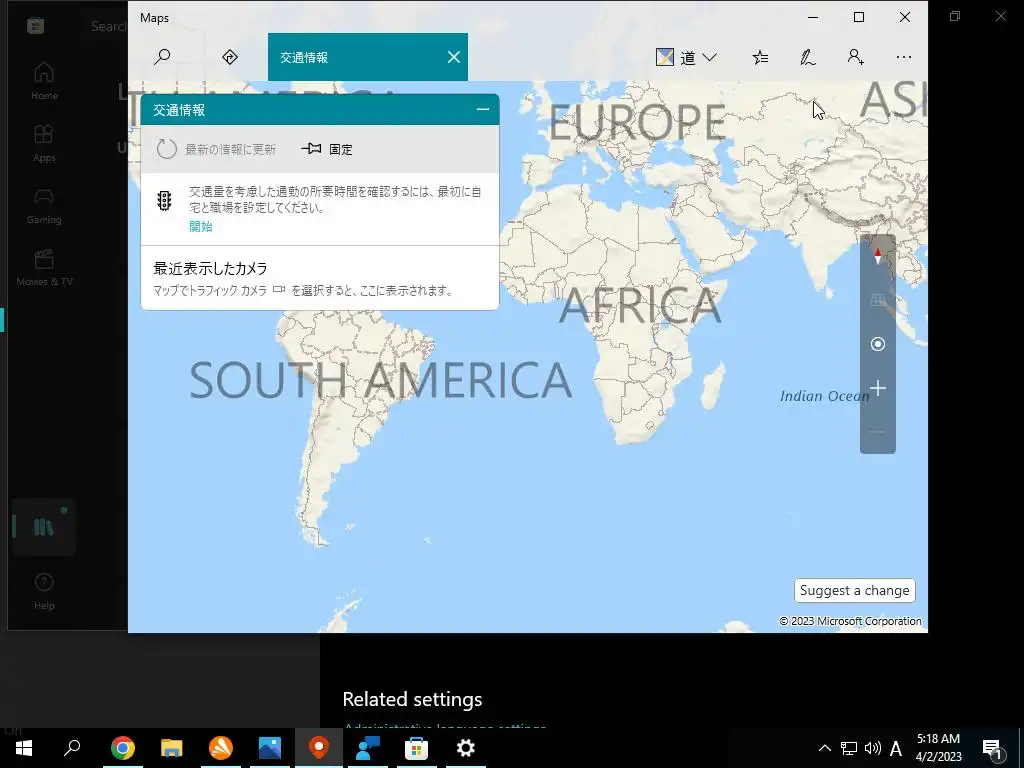
Task: Select the 交通情報 tab
Action: point(368,57)
